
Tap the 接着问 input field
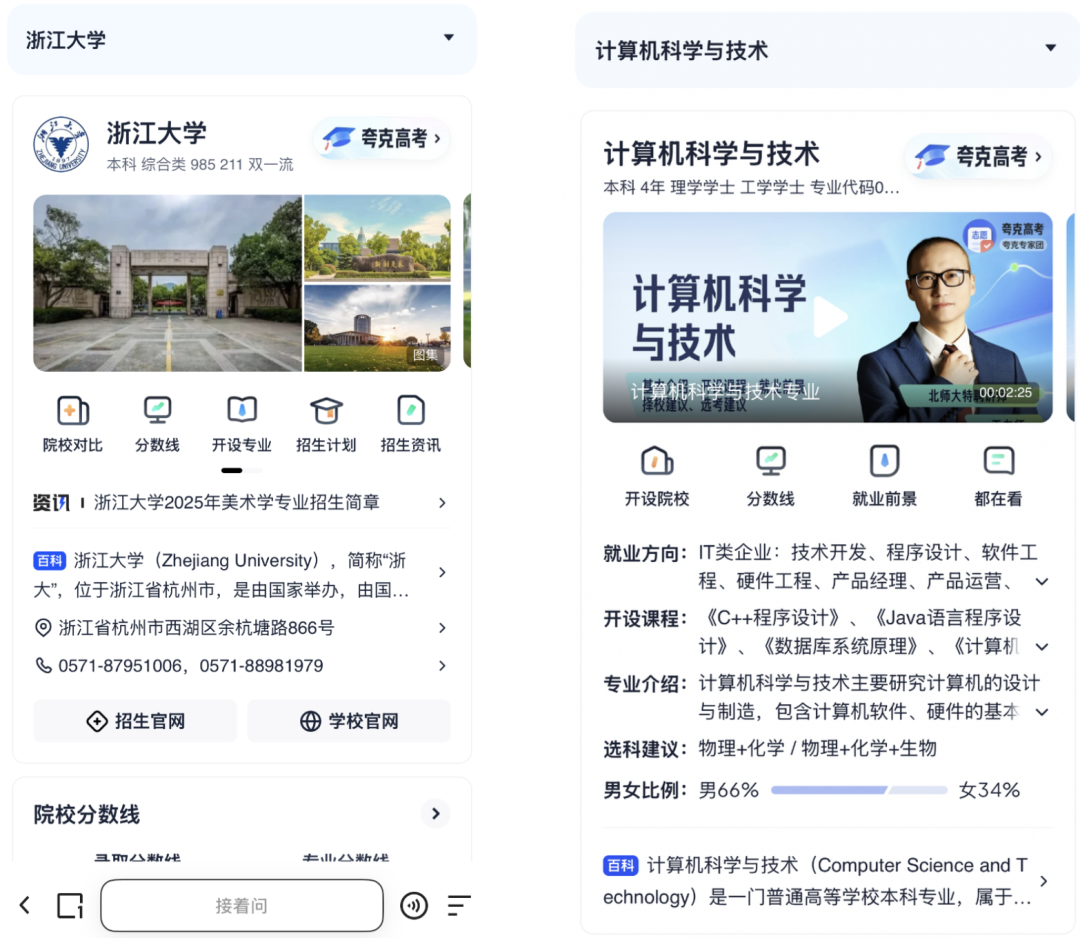coord(241,905)
